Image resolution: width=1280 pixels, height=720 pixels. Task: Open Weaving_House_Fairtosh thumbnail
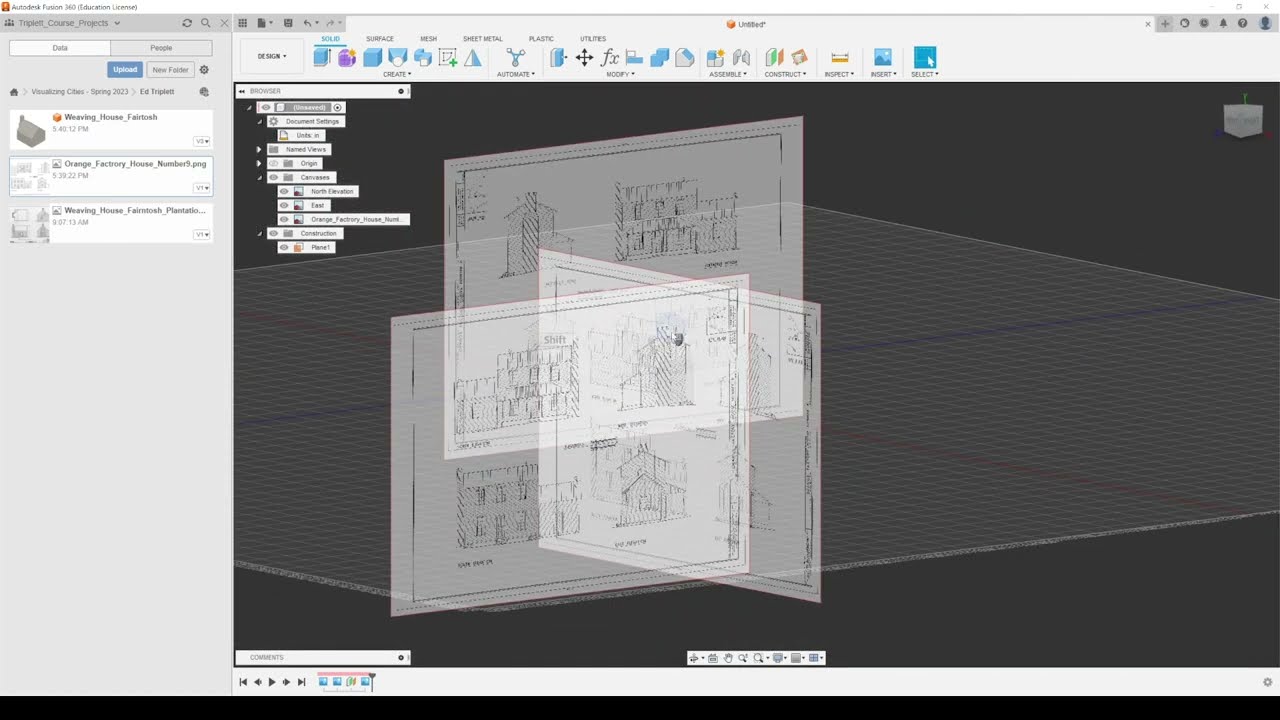[x=30, y=129]
